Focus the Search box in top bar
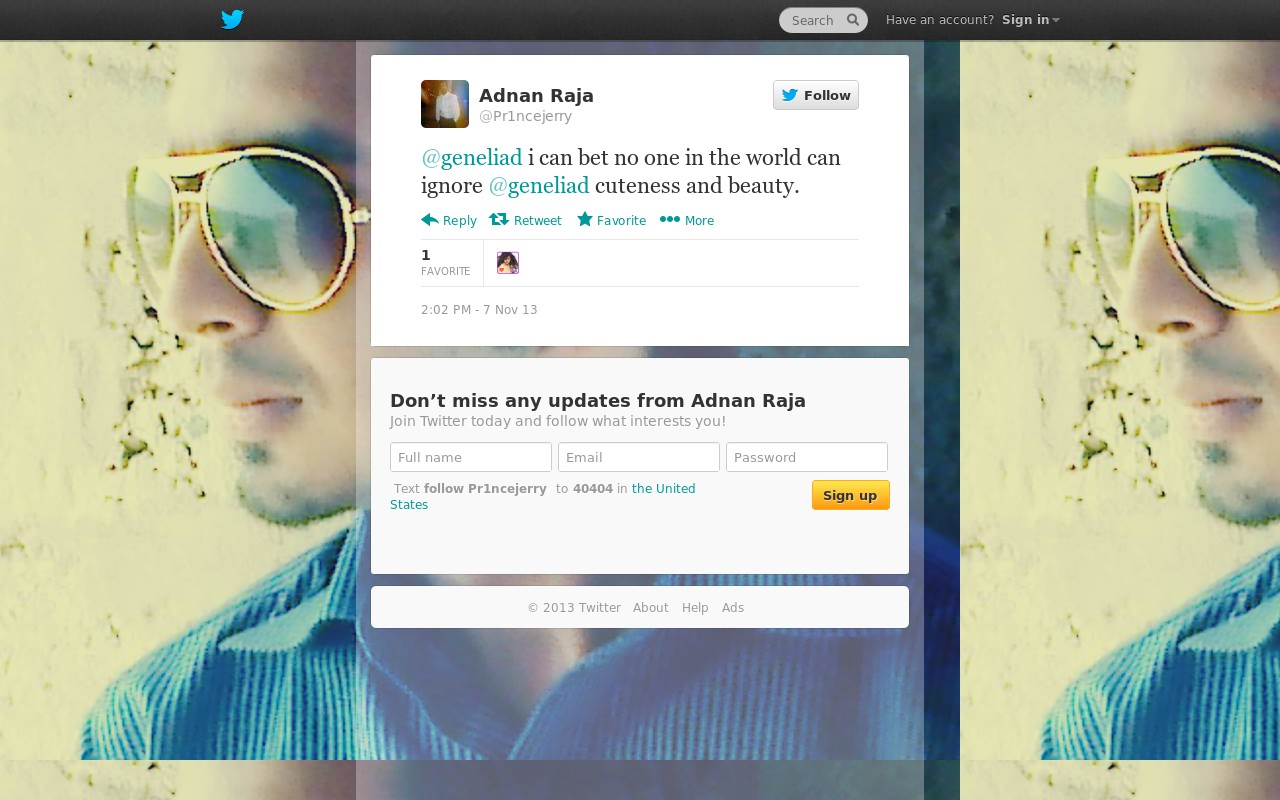Image resolution: width=1280 pixels, height=800 pixels. tap(823, 20)
